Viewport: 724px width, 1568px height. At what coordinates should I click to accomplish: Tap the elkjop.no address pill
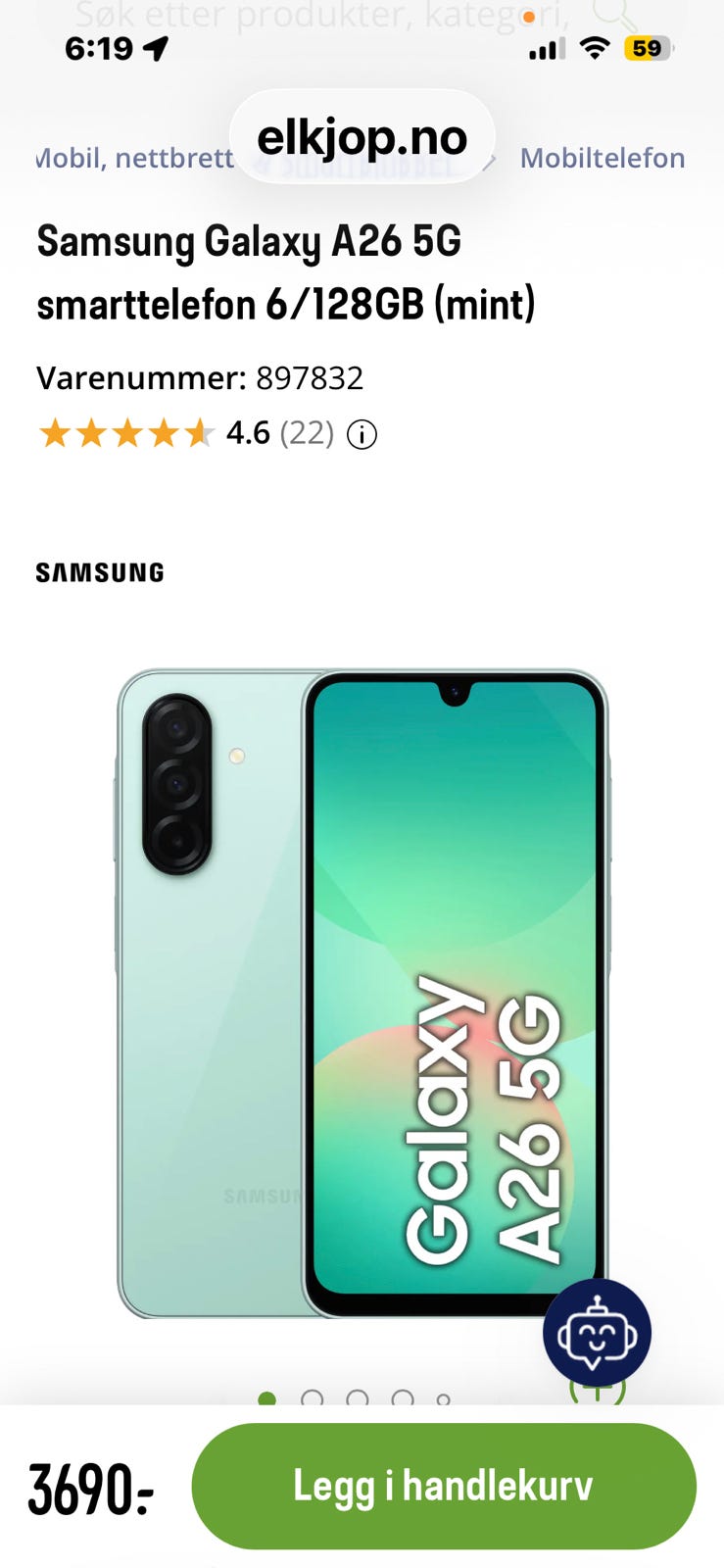tap(362, 137)
